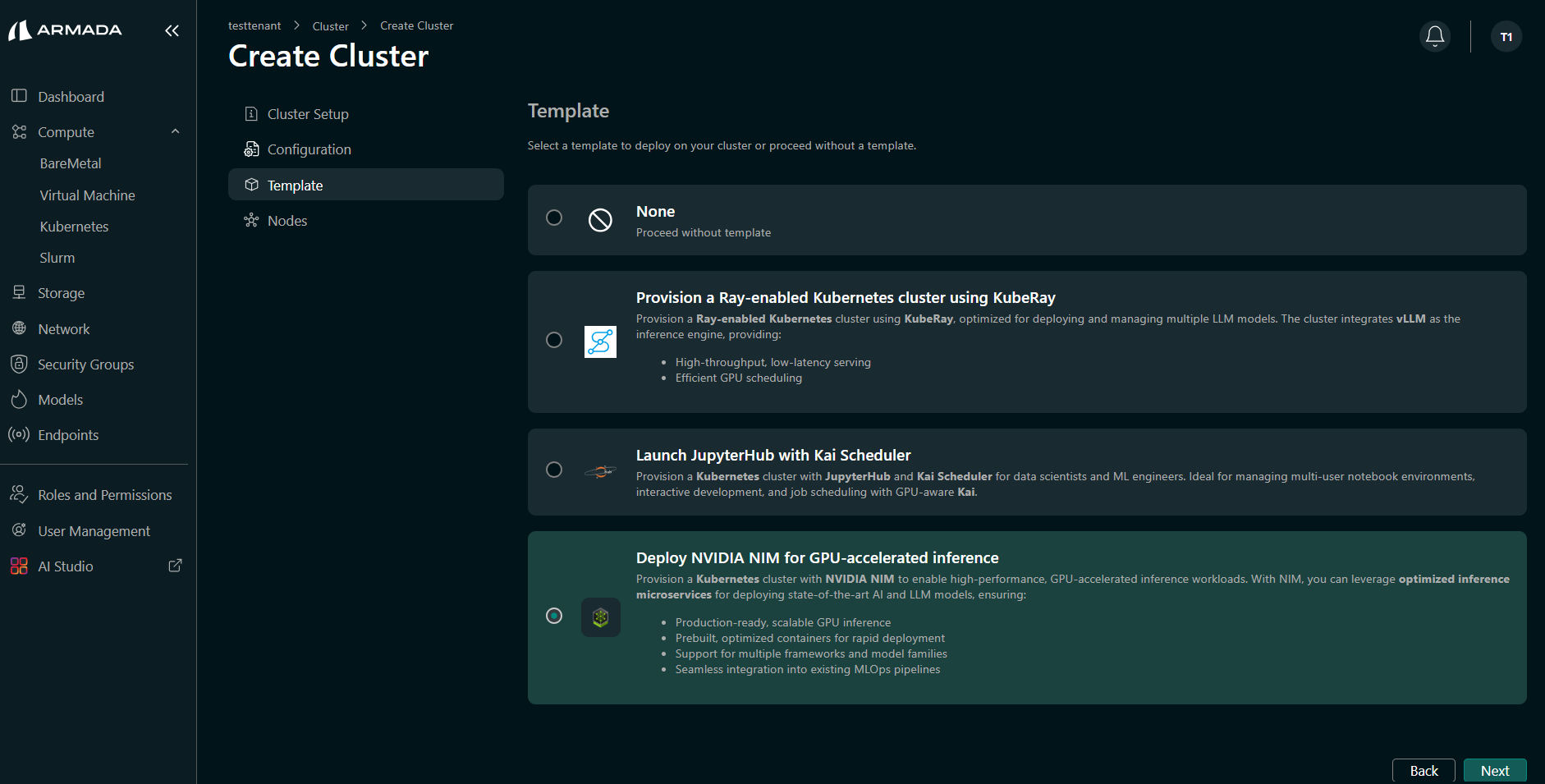Select the None template radio button
Viewport: 1545px width, 784px height.
(x=554, y=218)
